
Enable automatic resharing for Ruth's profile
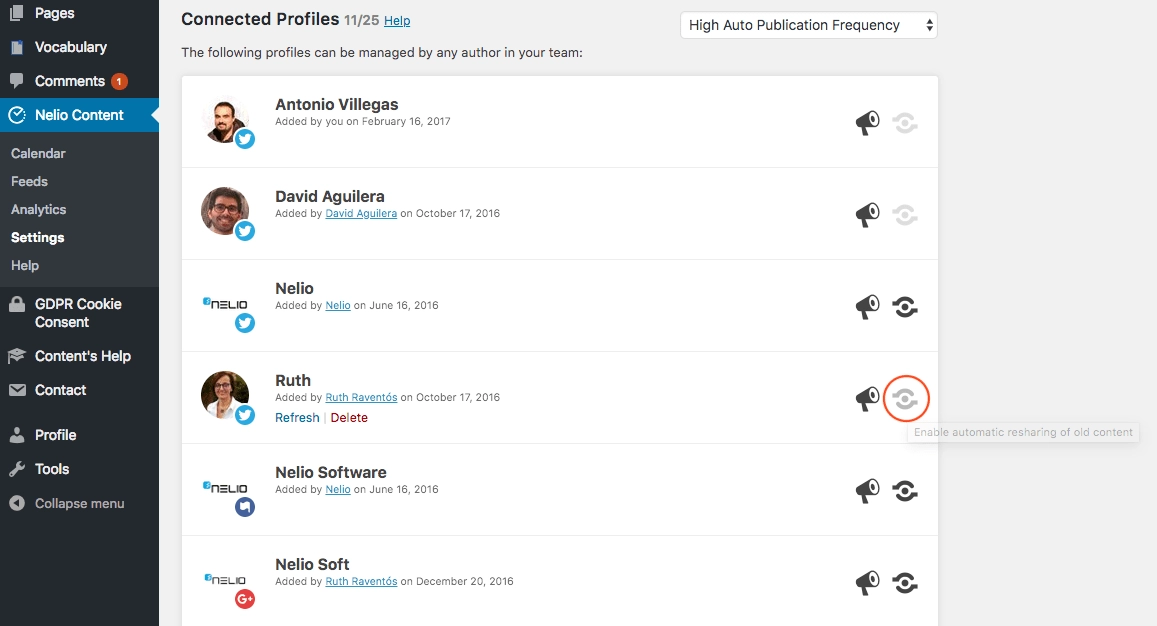(x=905, y=399)
